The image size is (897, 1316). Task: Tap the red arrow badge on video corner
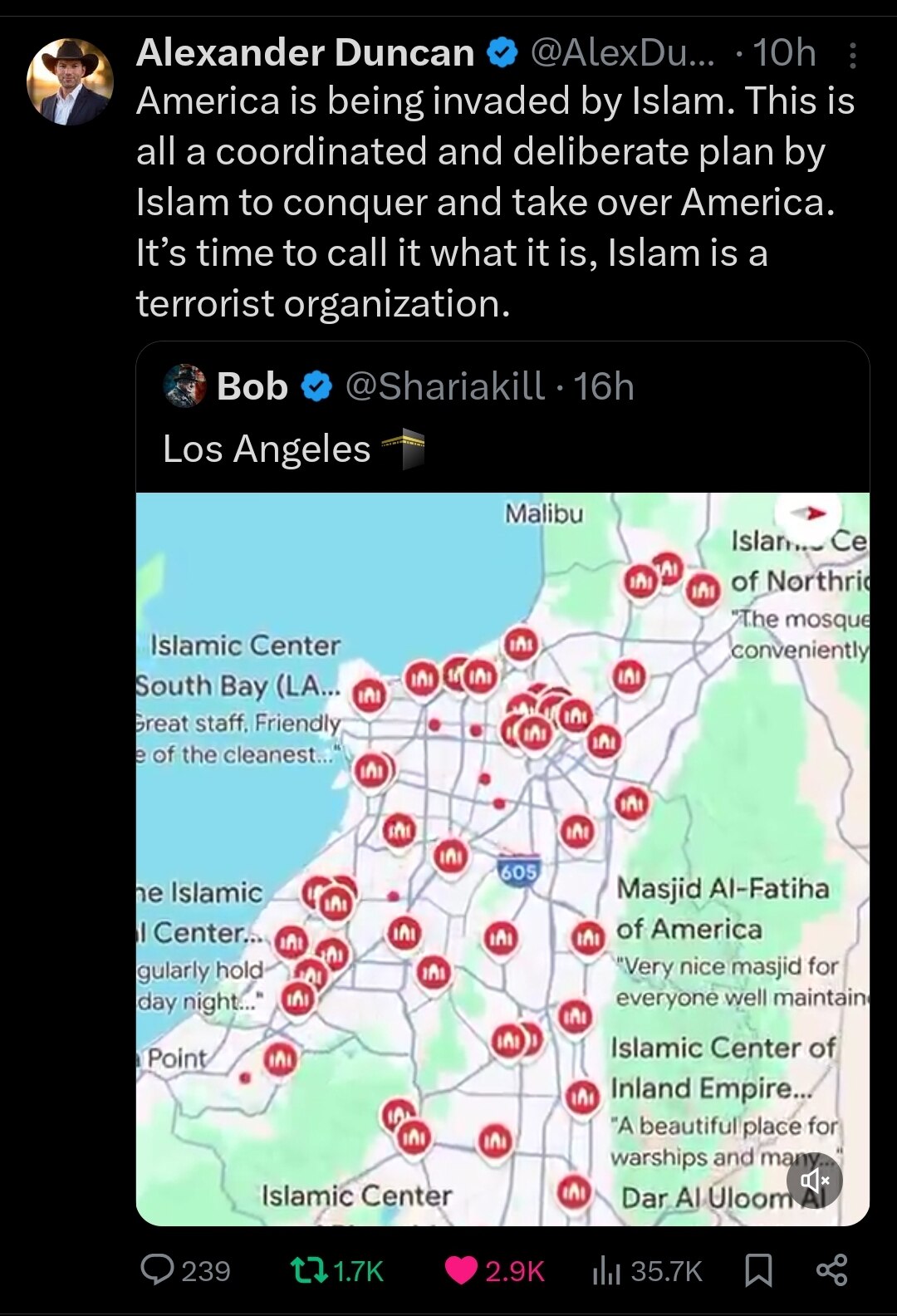[809, 513]
